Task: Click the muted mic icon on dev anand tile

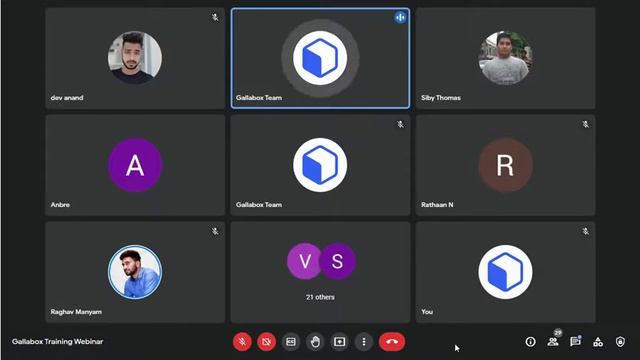Action: point(215,18)
